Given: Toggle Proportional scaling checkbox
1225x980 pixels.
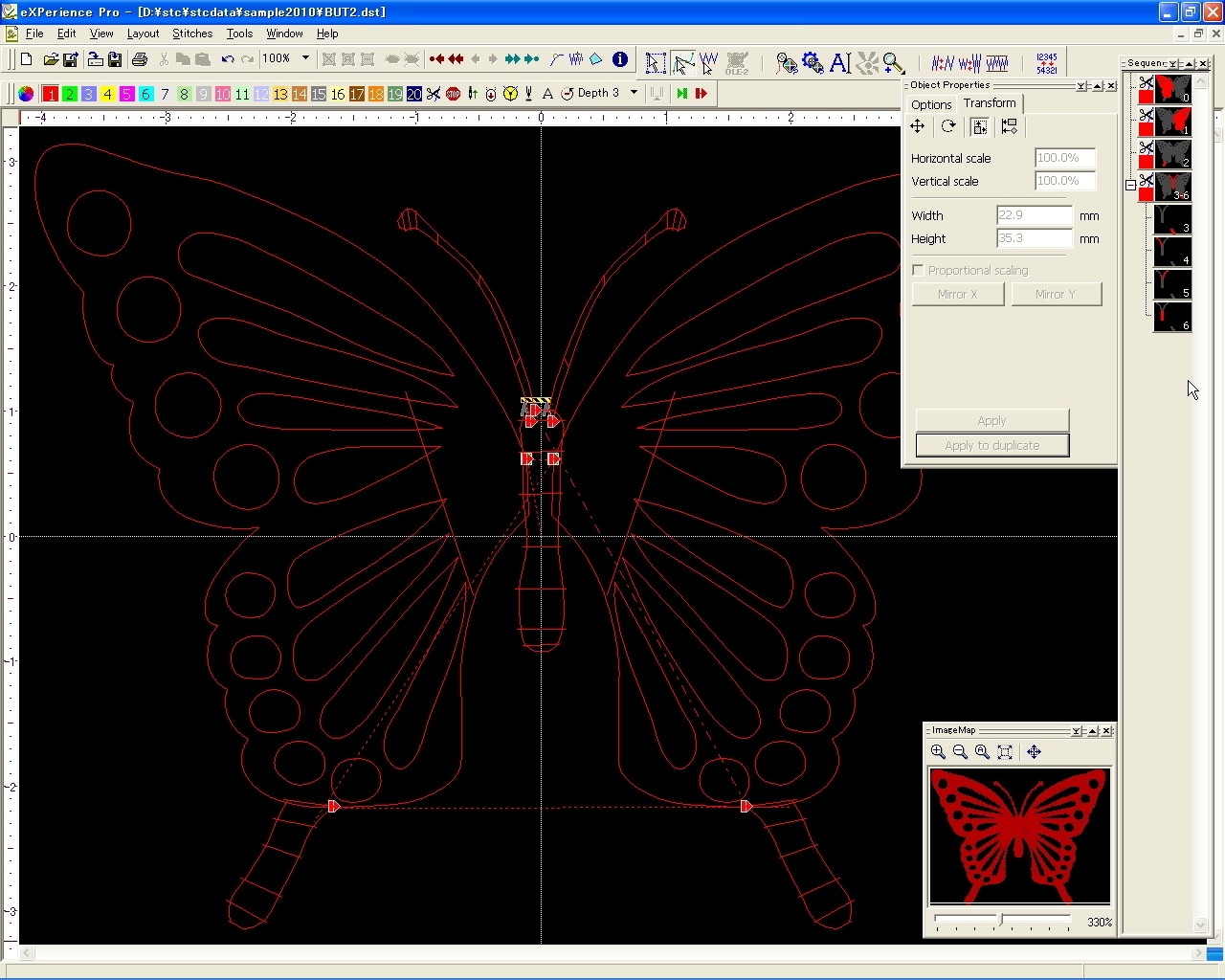Looking at the screenshot, I should coord(919,270).
